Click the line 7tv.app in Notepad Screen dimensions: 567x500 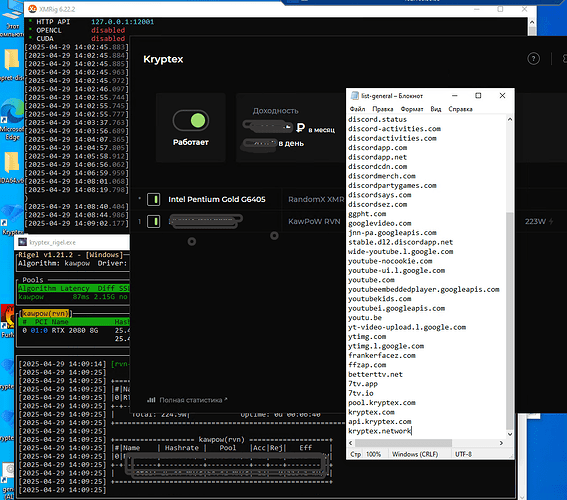(x=363, y=384)
